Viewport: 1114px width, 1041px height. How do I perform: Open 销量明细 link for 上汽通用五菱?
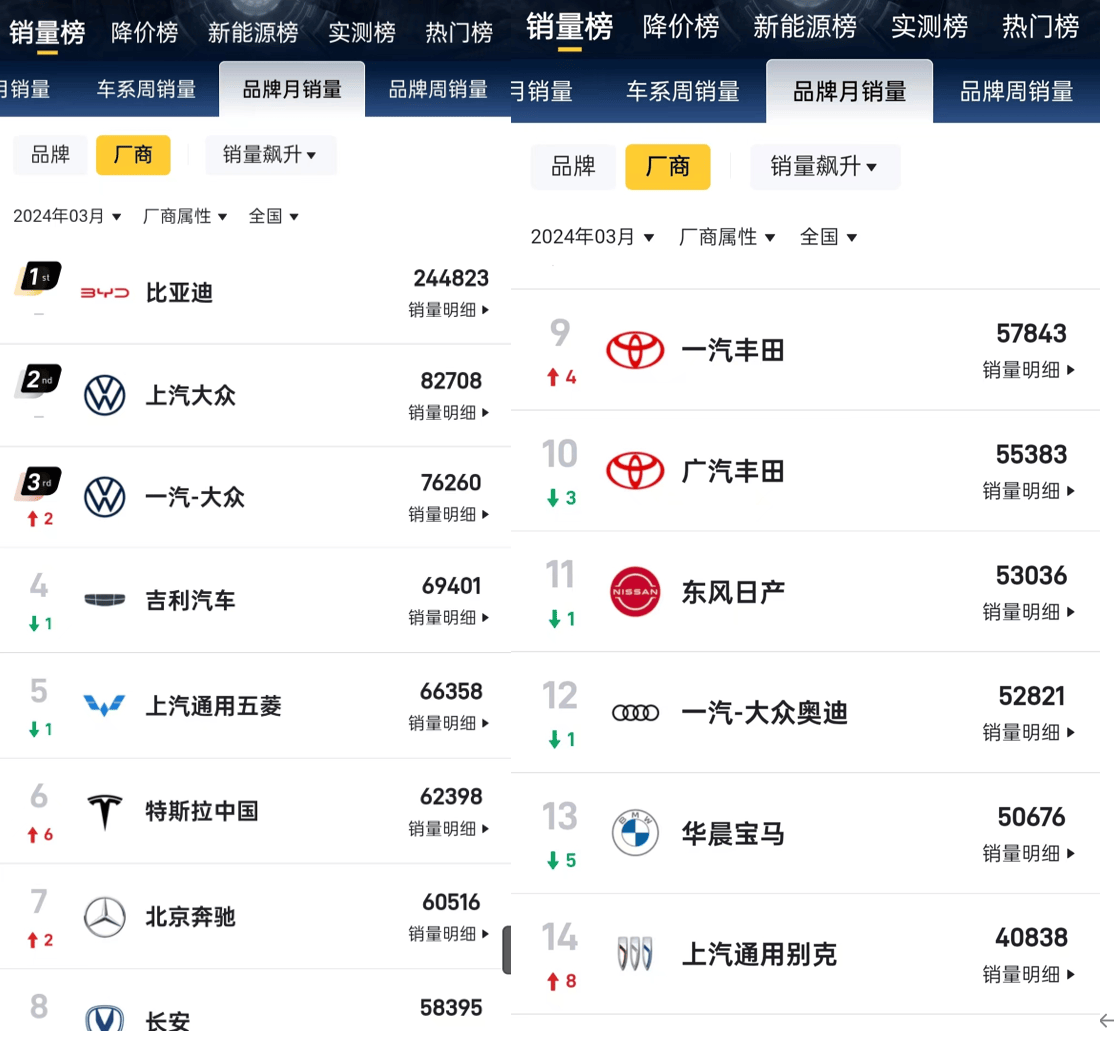coord(449,723)
